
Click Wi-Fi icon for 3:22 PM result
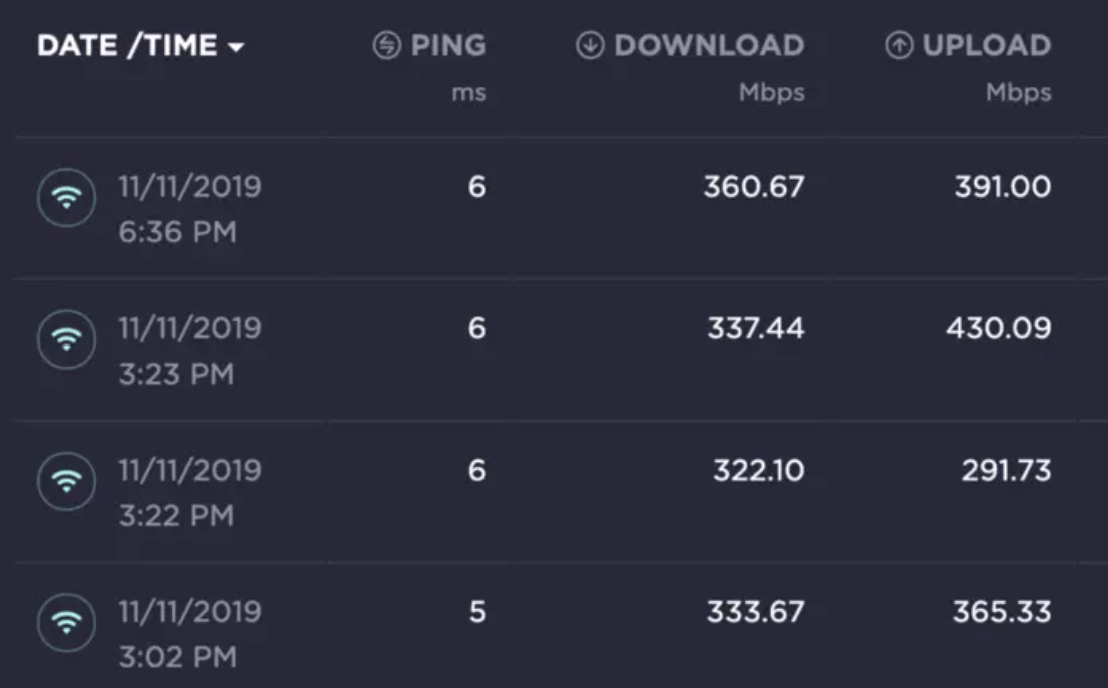tap(66, 483)
